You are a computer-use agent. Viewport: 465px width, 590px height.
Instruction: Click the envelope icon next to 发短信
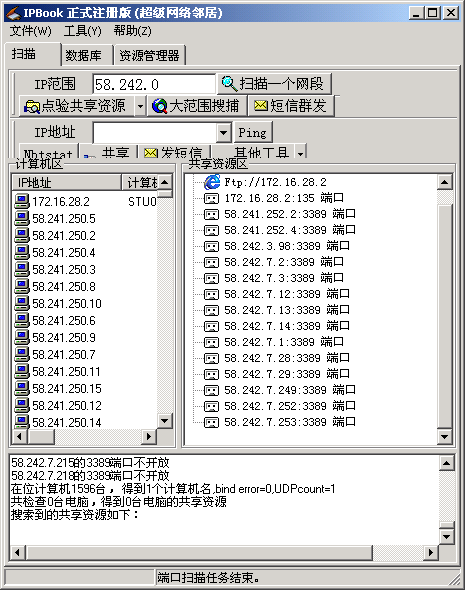click(150, 152)
